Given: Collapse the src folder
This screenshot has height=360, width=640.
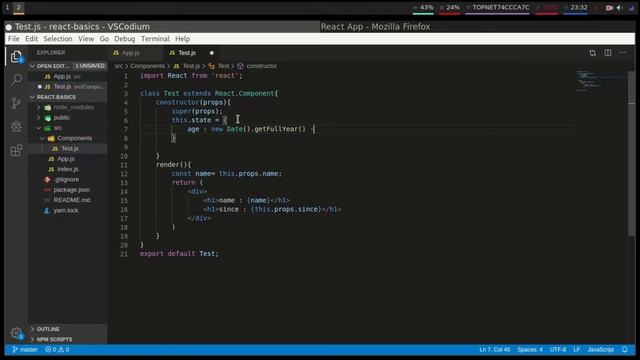Looking at the screenshot, I should (67, 128).
